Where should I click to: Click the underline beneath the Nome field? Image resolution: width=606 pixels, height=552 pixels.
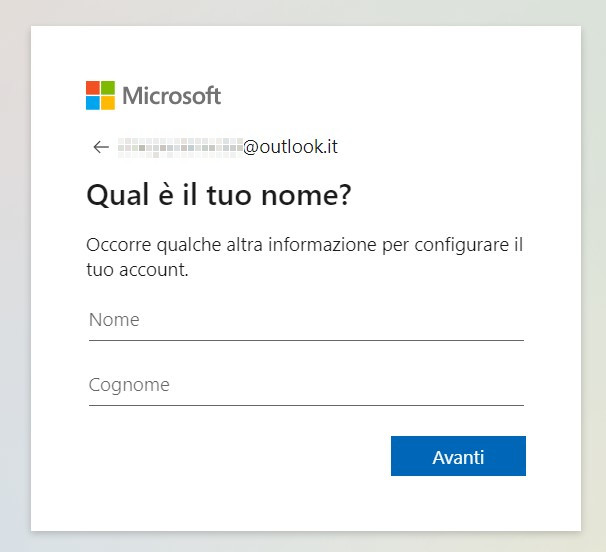[305, 340]
